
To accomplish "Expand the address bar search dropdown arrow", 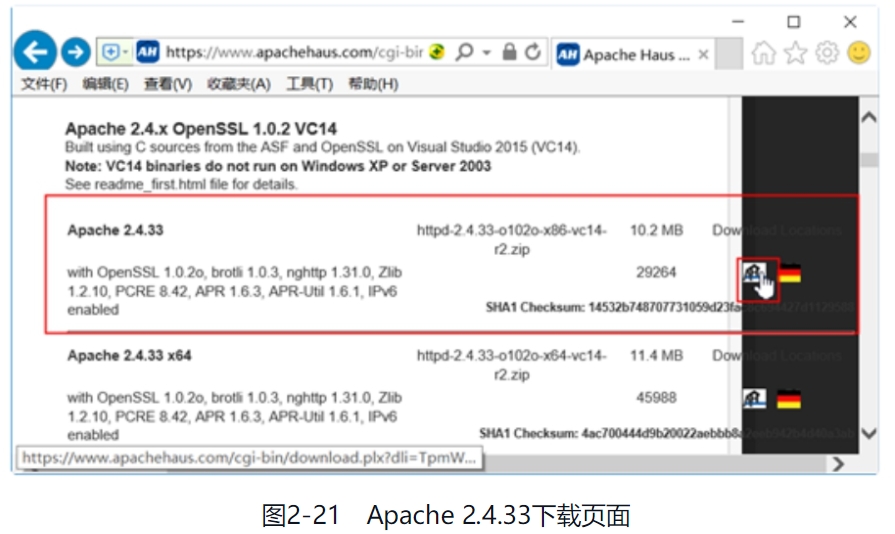I will [x=487, y=52].
